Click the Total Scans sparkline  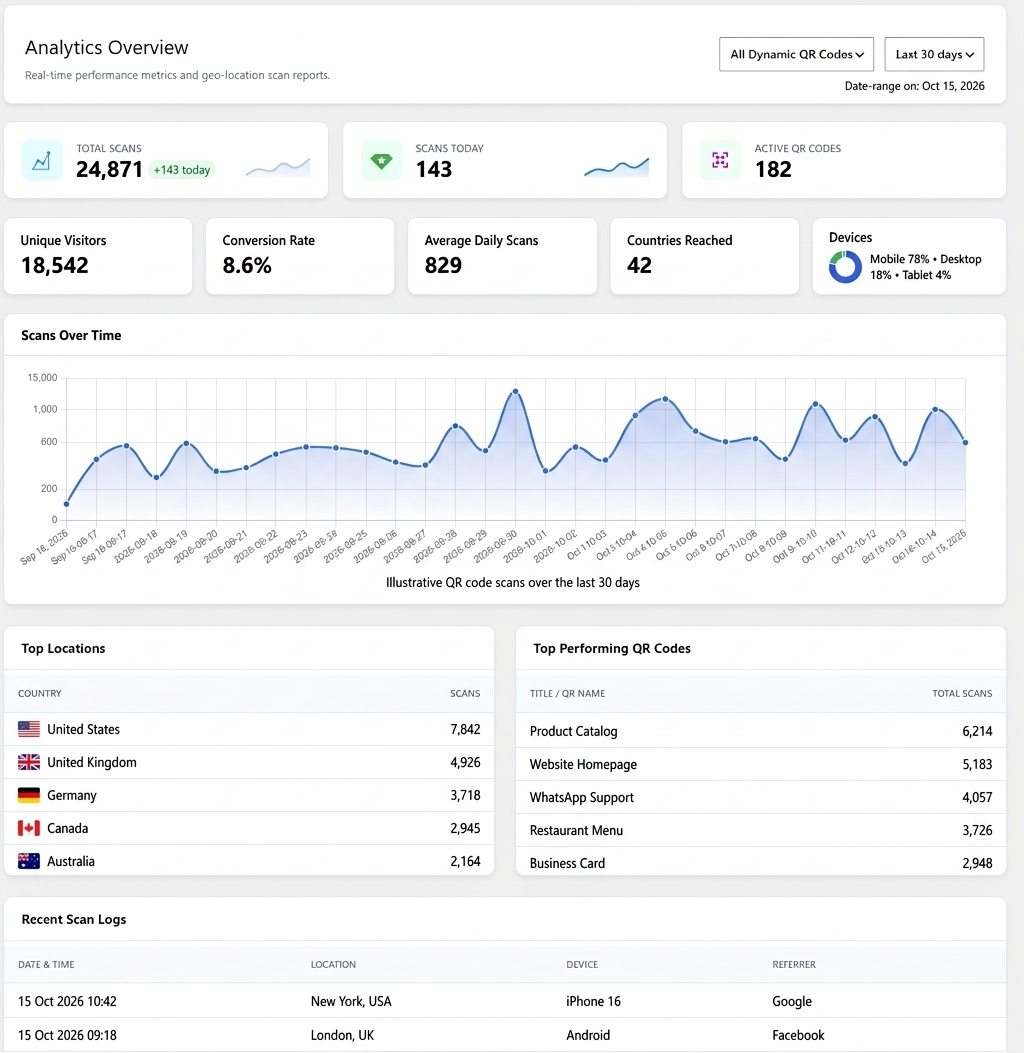(278, 167)
